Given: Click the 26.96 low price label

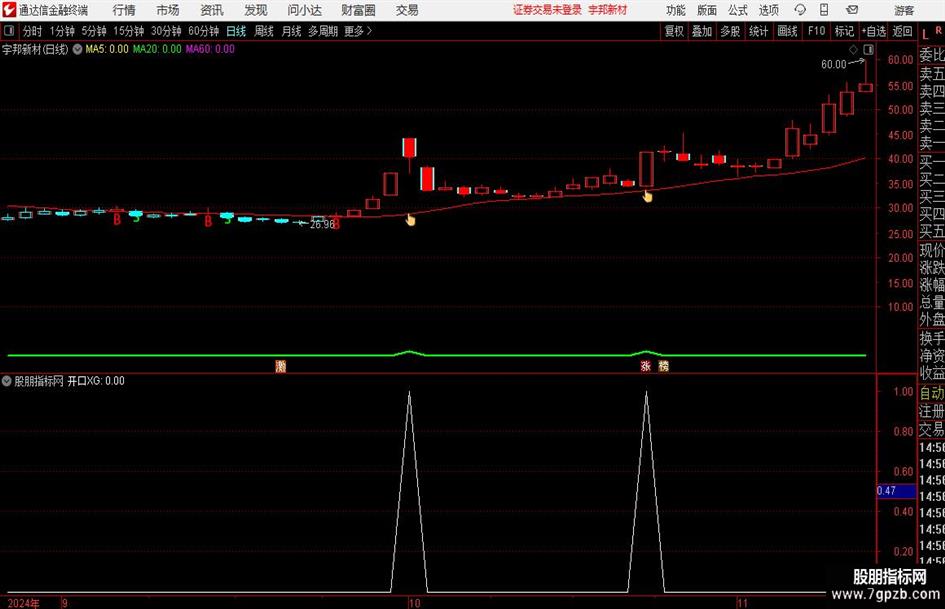Looking at the screenshot, I should (322, 224).
